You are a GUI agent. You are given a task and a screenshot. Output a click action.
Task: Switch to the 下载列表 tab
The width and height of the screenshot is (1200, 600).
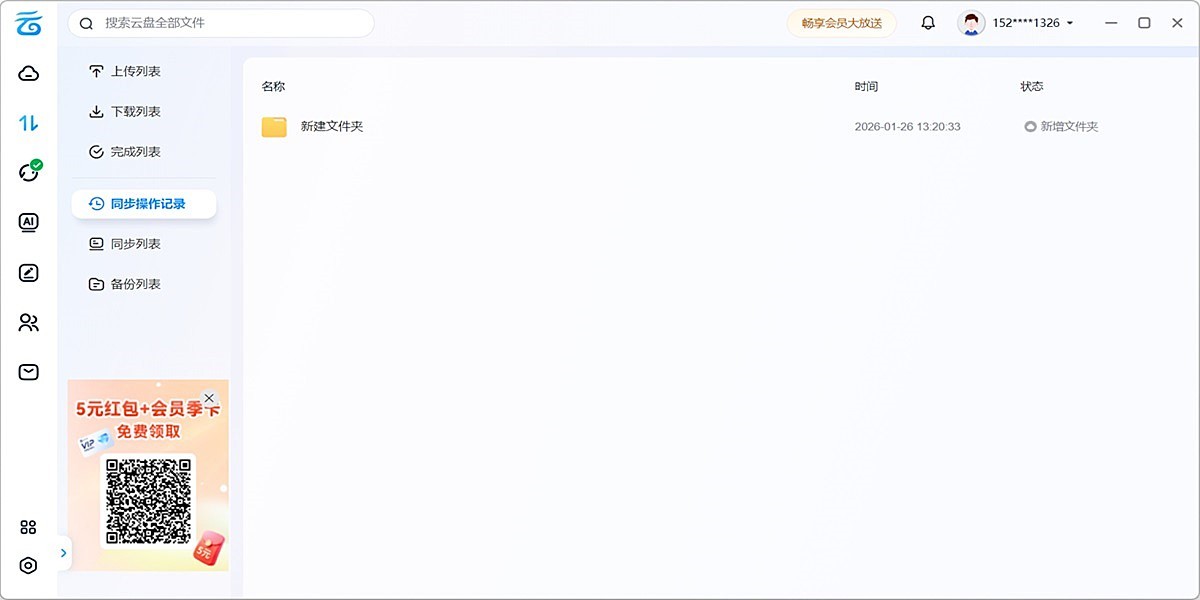pyautogui.click(x=124, y=111)
